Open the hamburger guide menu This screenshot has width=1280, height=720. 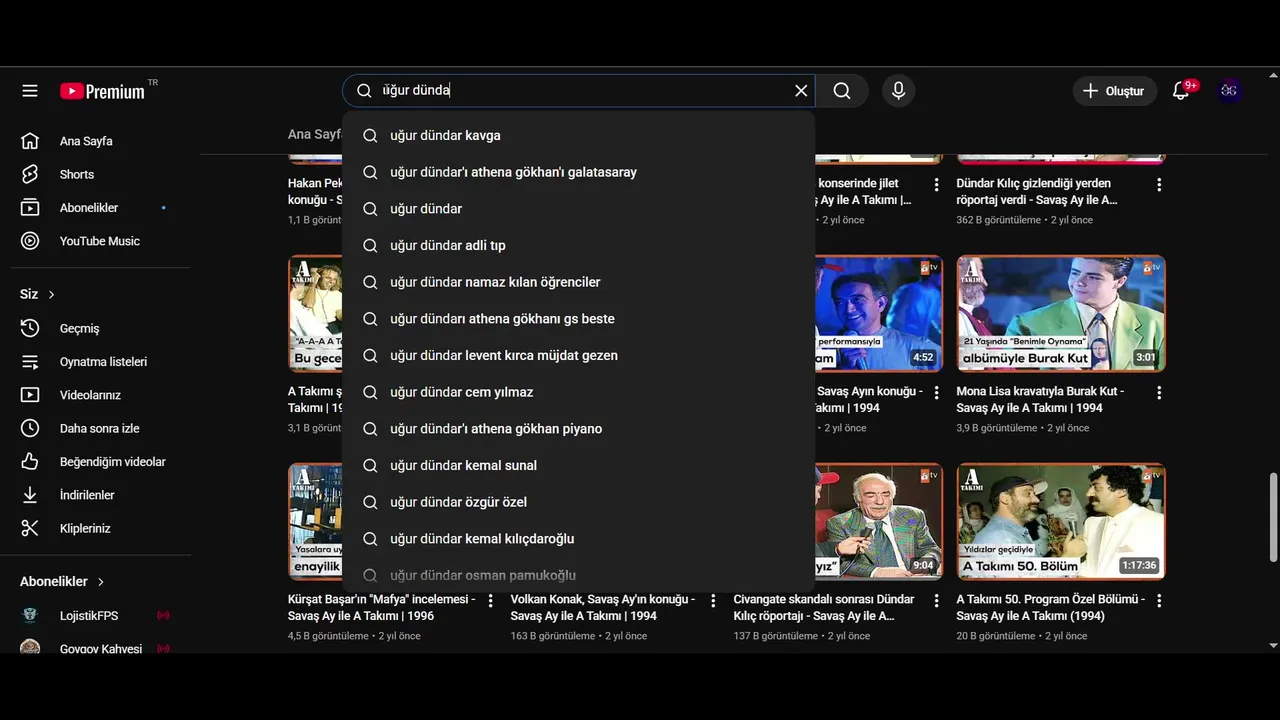[x=30, y=91]
